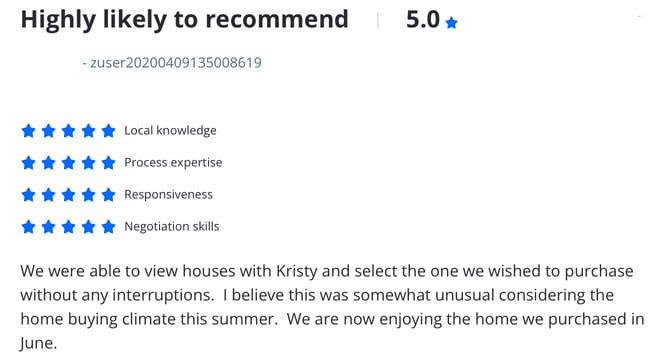Click the Process expertise label
The height and width of the screenshot is (361, 665).
pyautogui.click(x=173, y=162)
